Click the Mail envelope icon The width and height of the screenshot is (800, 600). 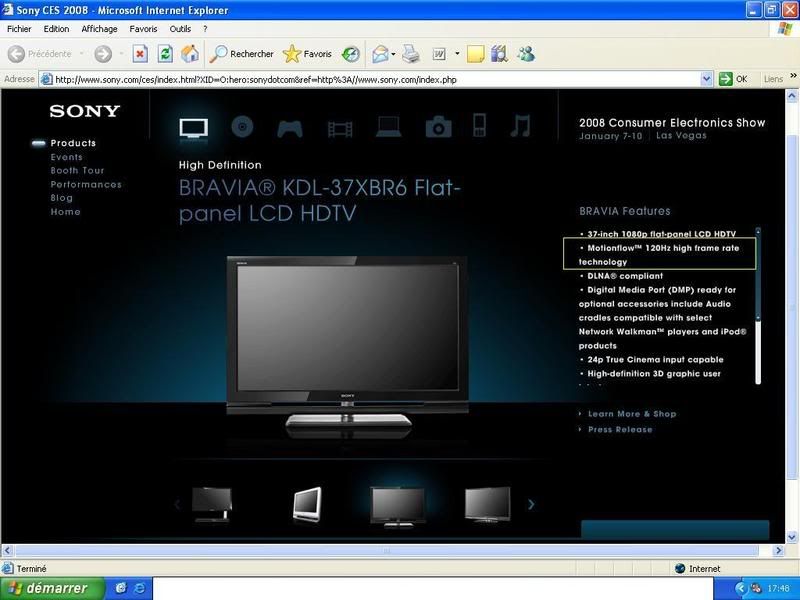pos(380,54)
